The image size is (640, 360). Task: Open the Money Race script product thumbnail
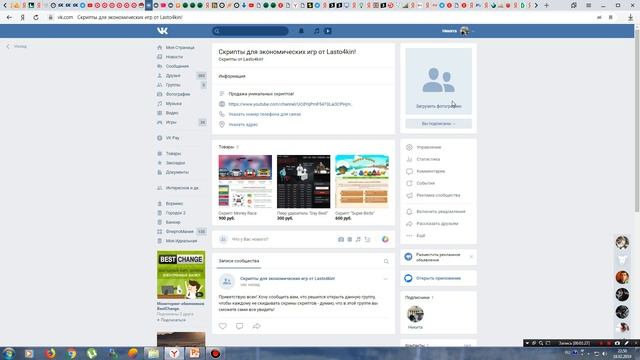tap(245, 182)
